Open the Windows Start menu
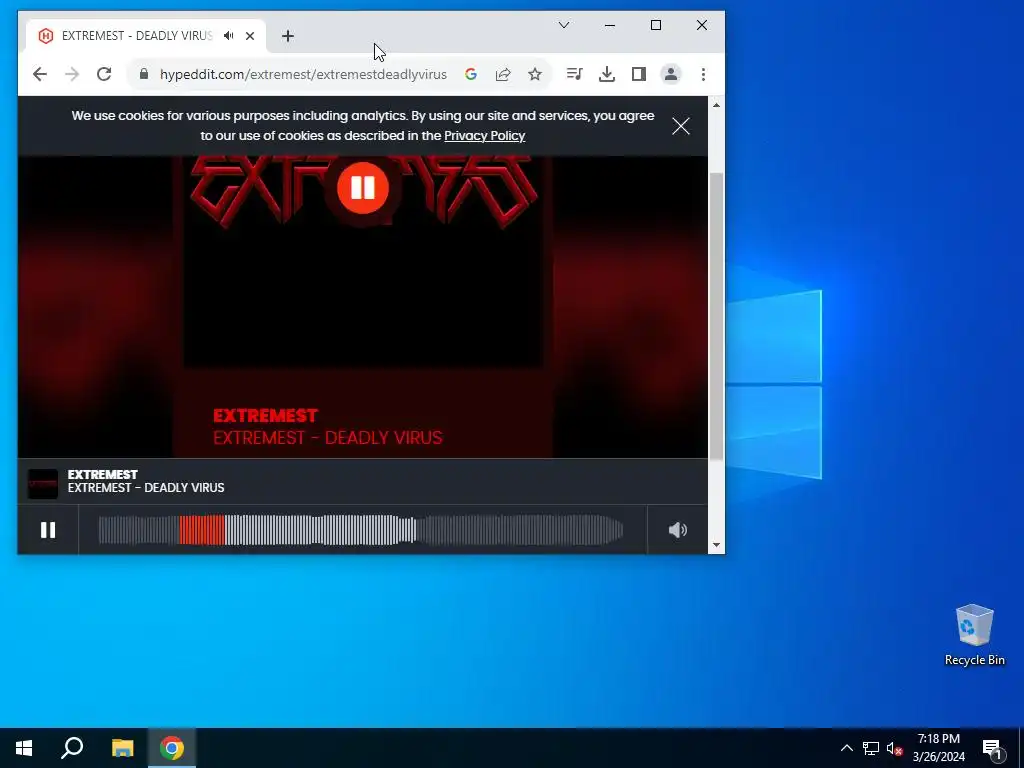This screenshot has height=768, width=1024. 24,748
